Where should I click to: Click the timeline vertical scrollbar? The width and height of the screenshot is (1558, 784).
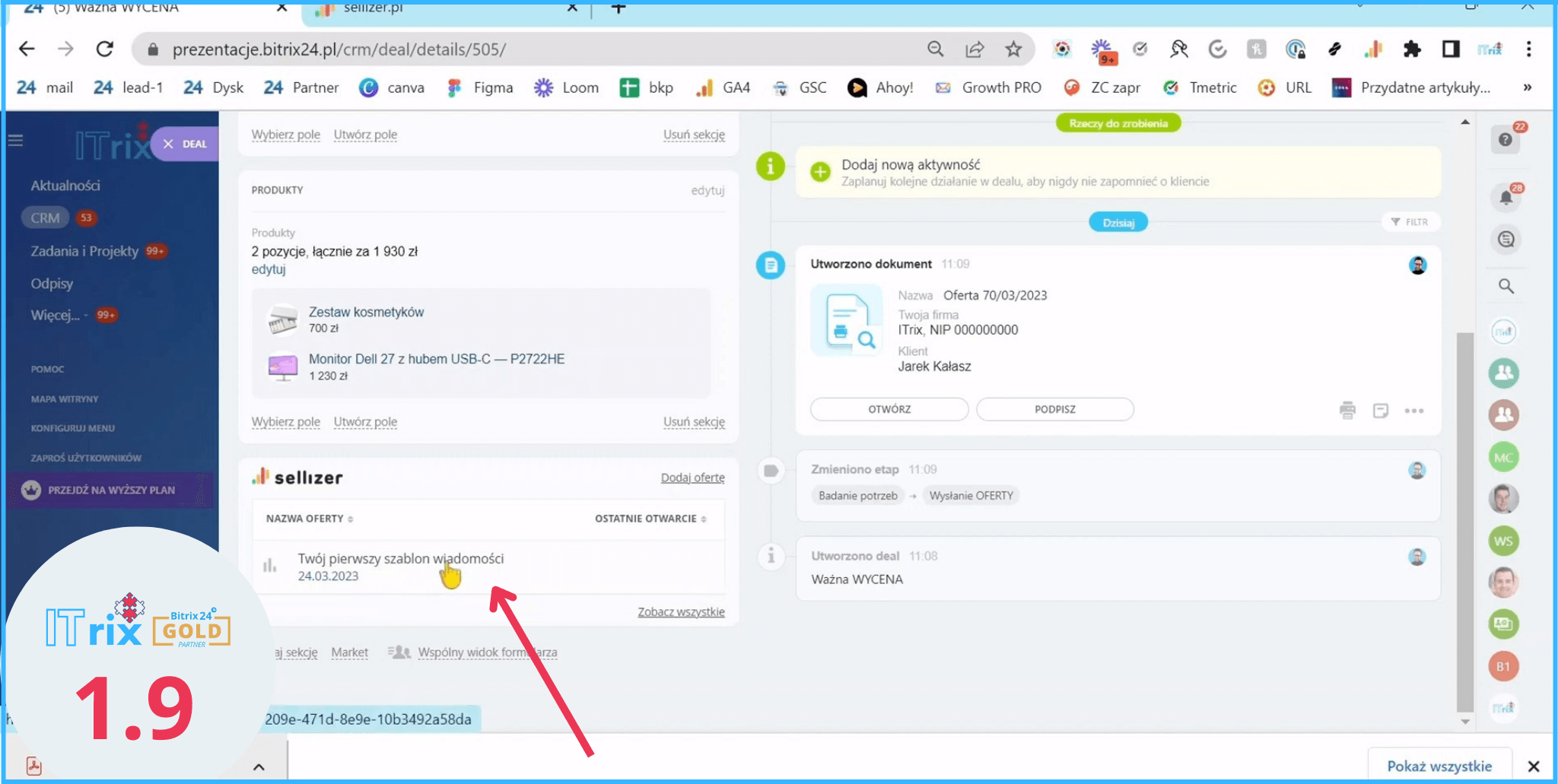click(1464, 517)
